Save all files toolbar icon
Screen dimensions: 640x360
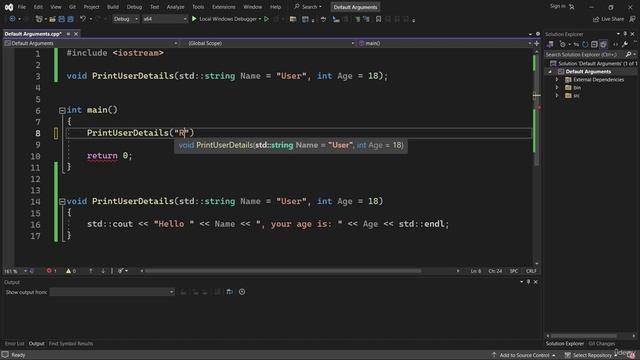70,19
